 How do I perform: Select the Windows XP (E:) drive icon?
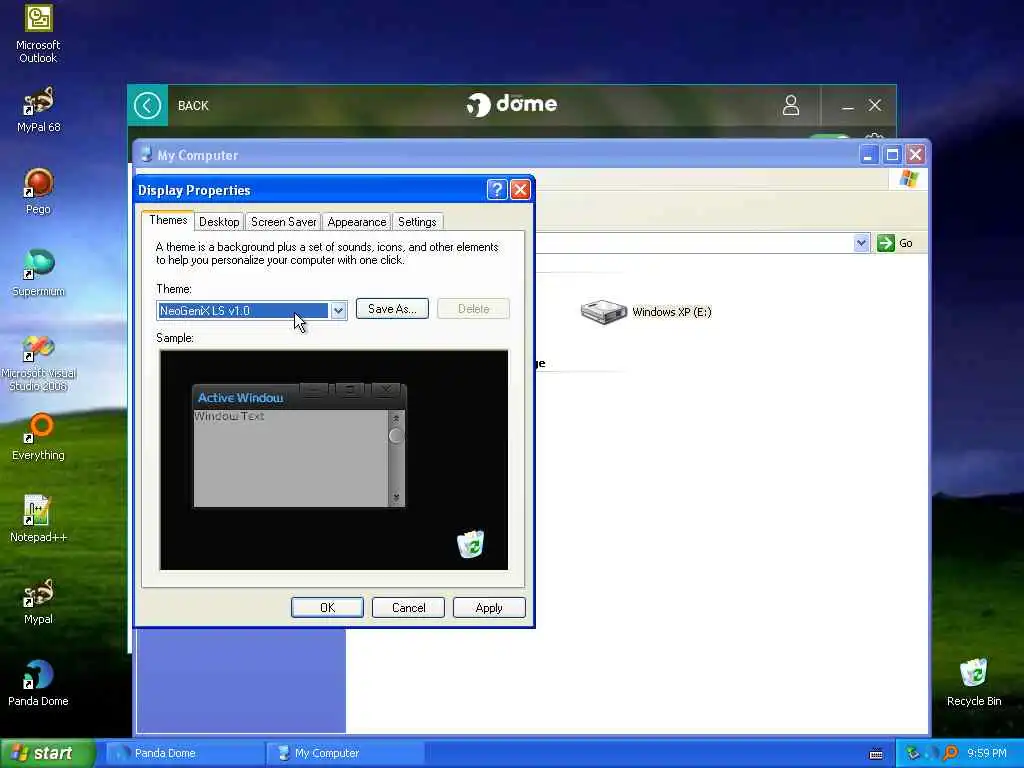coord(603,312)
